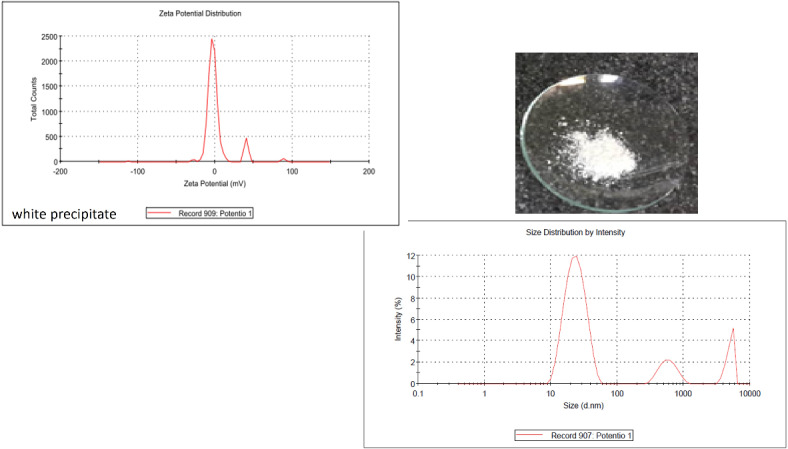This screenshot has height=449, width=788.
Task: Open the white powder photograph
Action: click(606, 133)
